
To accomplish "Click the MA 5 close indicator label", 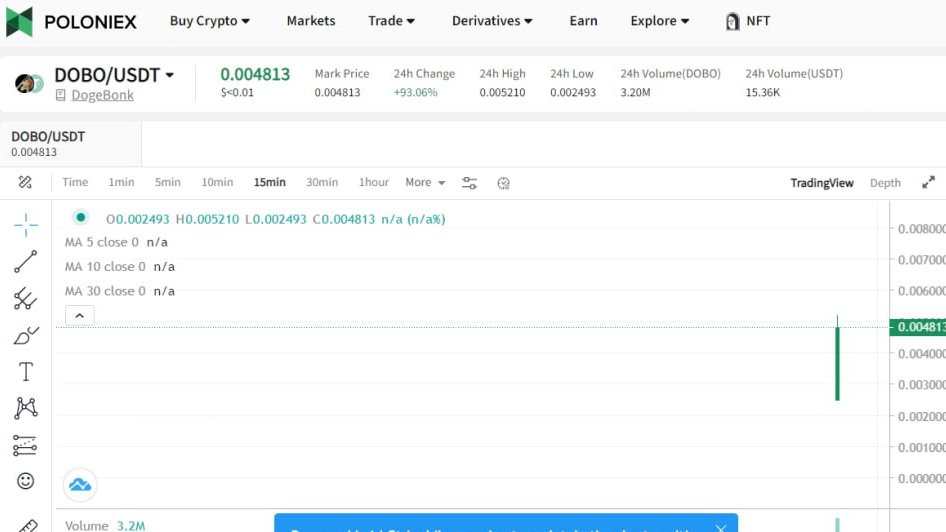I will coord(101,242).
